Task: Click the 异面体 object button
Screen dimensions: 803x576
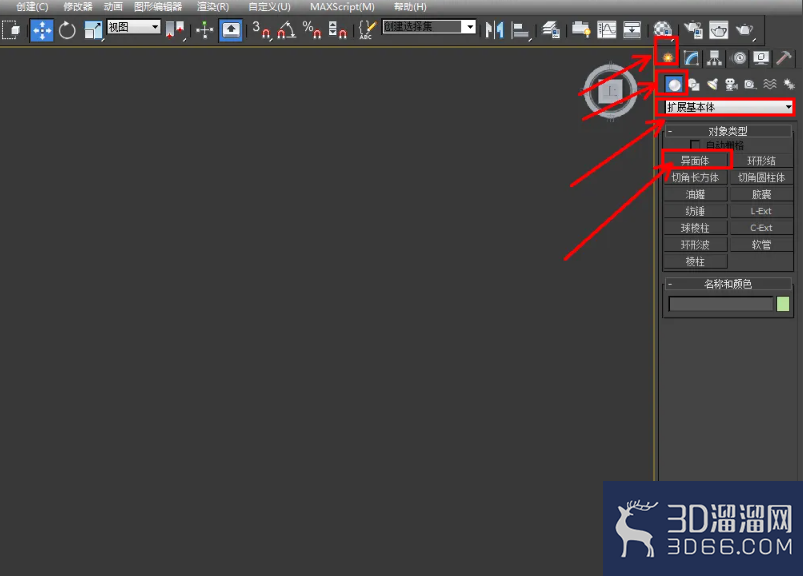Action: coord(695,161)
